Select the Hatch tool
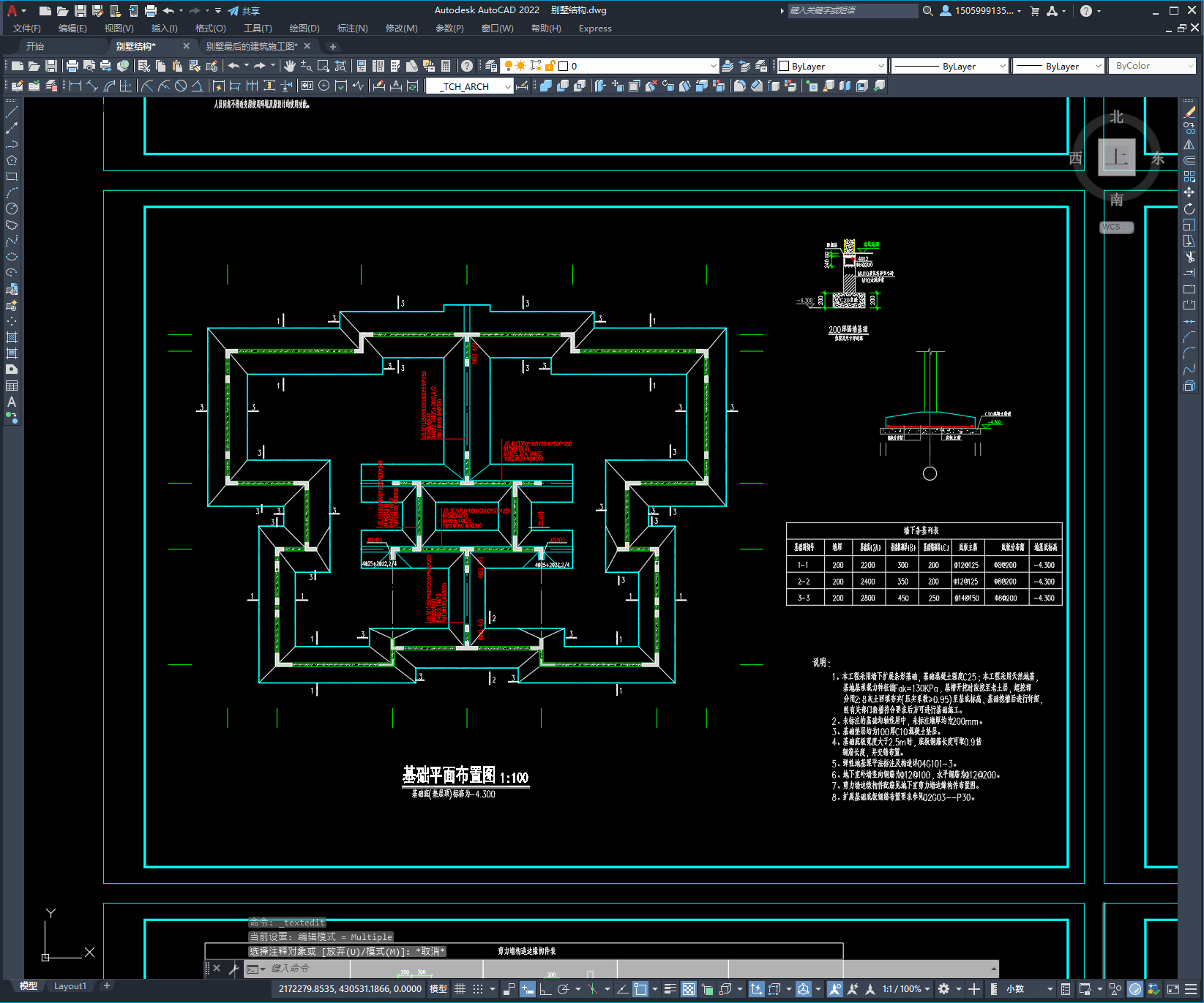1204x1003 pixels. [x=12, y=337]
